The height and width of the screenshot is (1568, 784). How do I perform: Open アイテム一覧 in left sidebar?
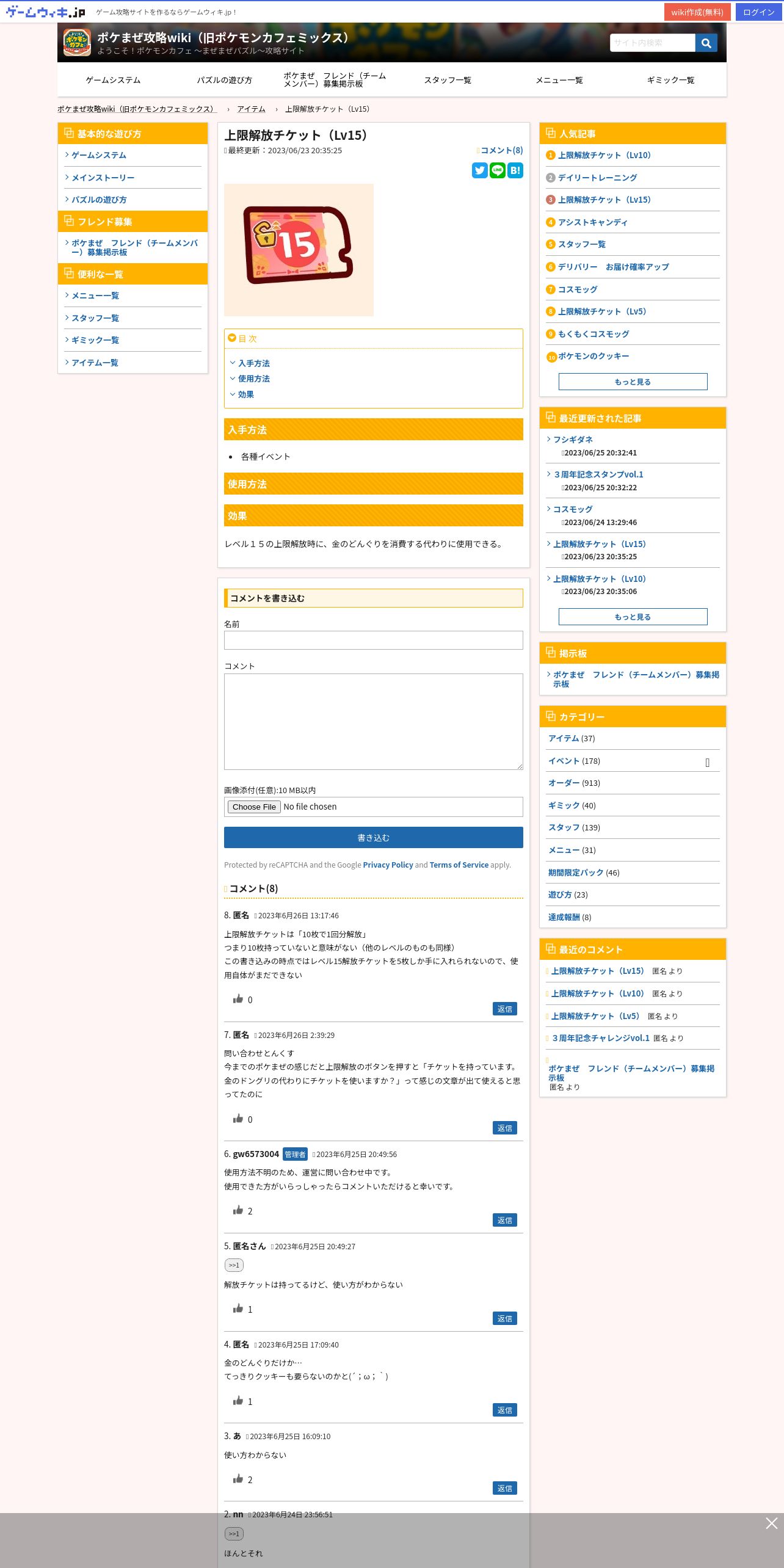click(95, 363)
